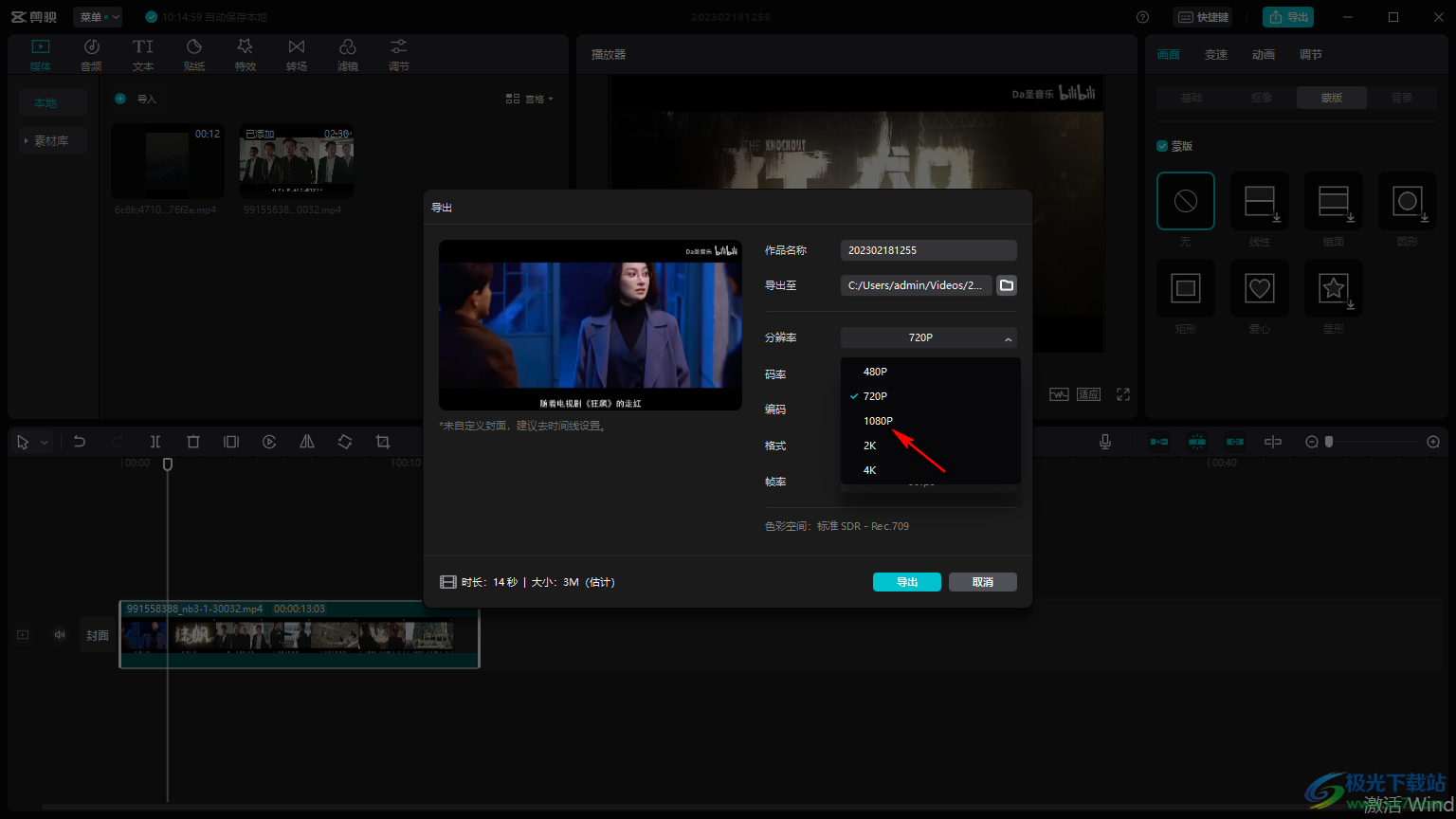Click the undo arrow icon
This screenshot has width=1456, height=819.
point(80,442)
